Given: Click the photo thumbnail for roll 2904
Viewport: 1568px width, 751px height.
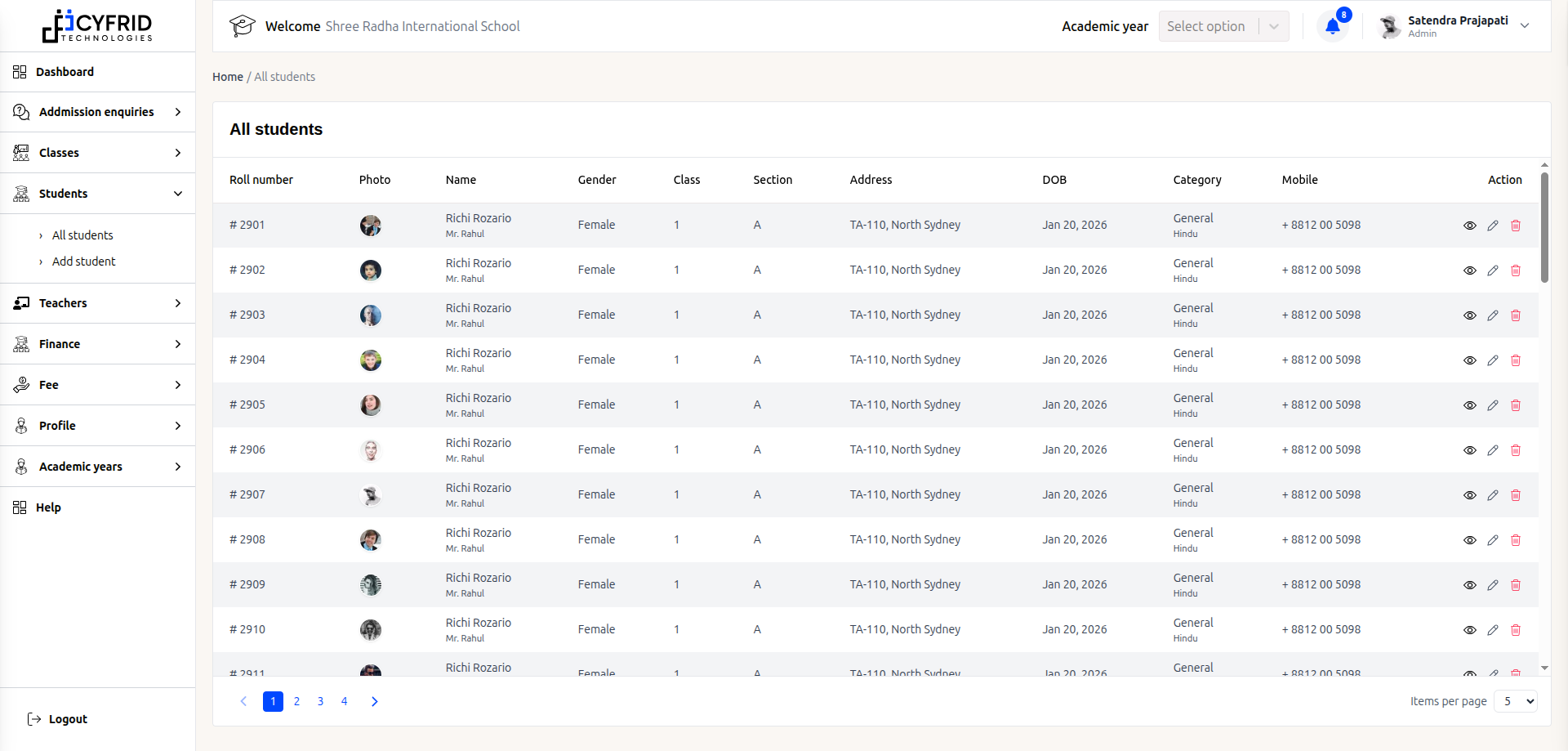Looking at the screenshot, I should click(x=371, y=360).
